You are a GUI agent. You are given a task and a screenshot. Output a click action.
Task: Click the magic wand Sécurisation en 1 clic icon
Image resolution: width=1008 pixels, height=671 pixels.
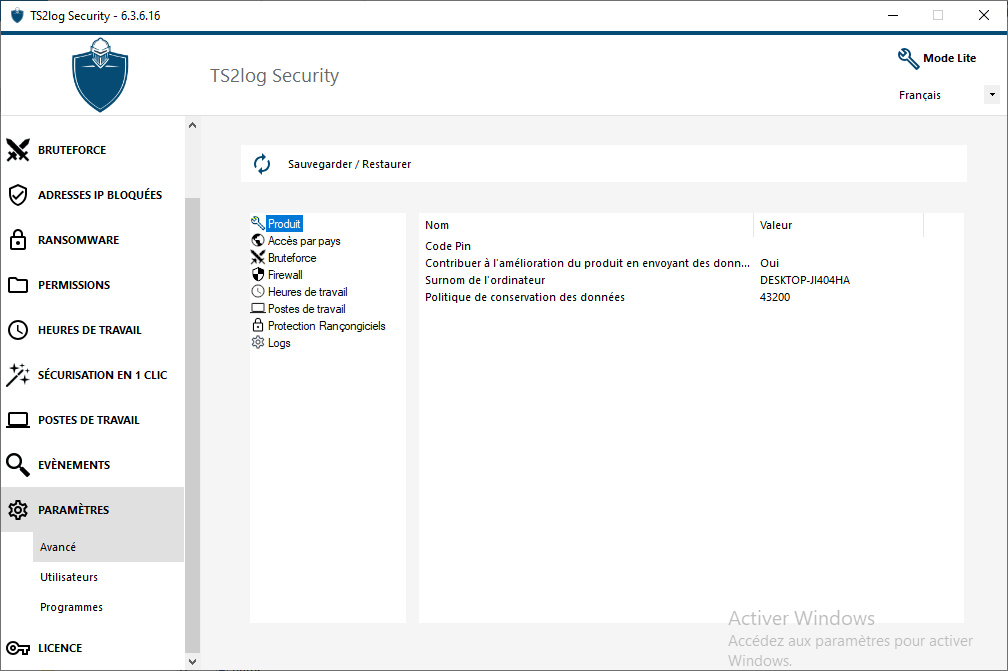[18, 375]
